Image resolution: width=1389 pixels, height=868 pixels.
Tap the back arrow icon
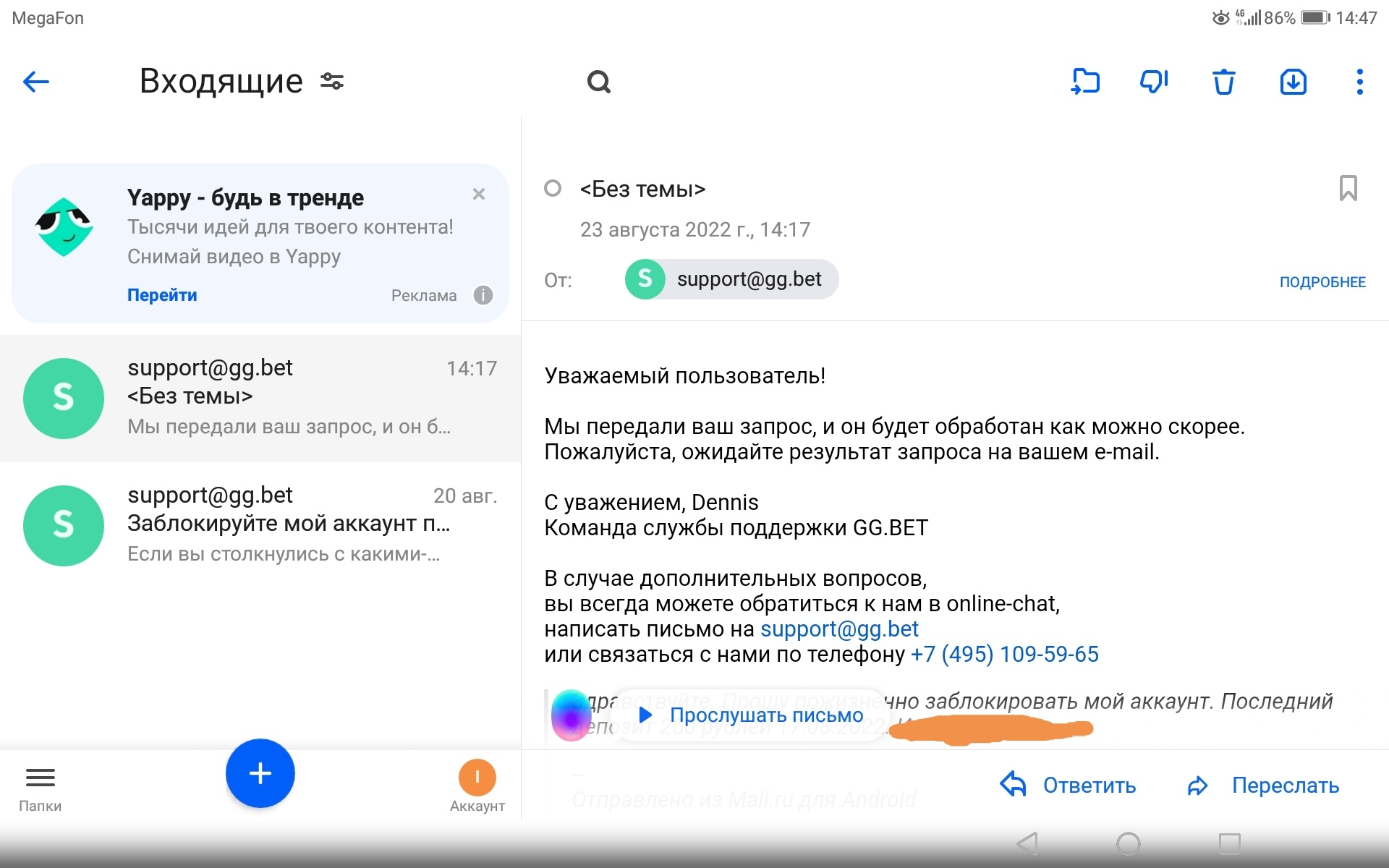pos(36,82)
